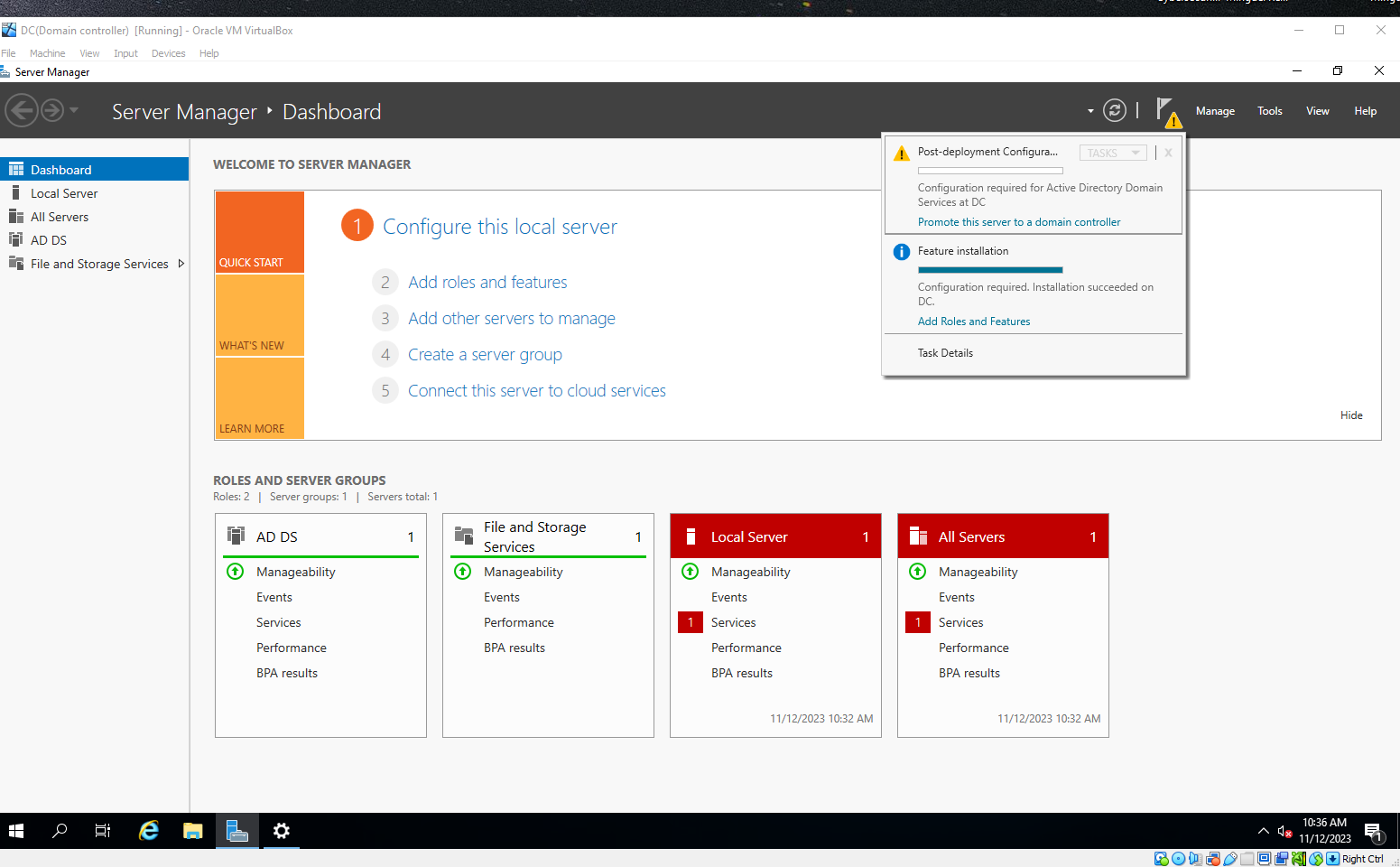Open the notifications flag with warning
Image resolution: width=1400 pixels, height=867 pixels.
pos(1168,112)
